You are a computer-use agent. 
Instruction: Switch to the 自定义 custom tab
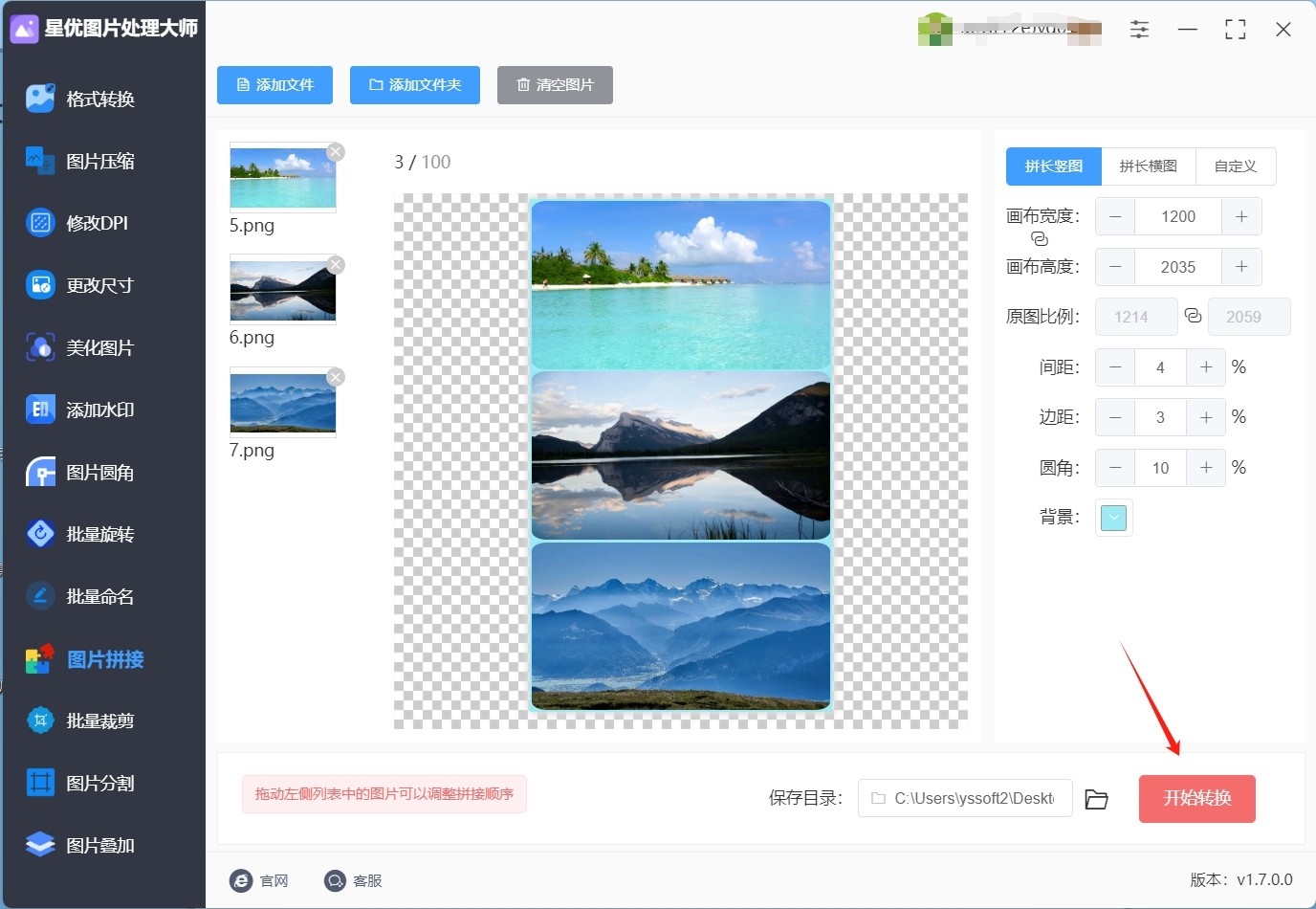1235,166
